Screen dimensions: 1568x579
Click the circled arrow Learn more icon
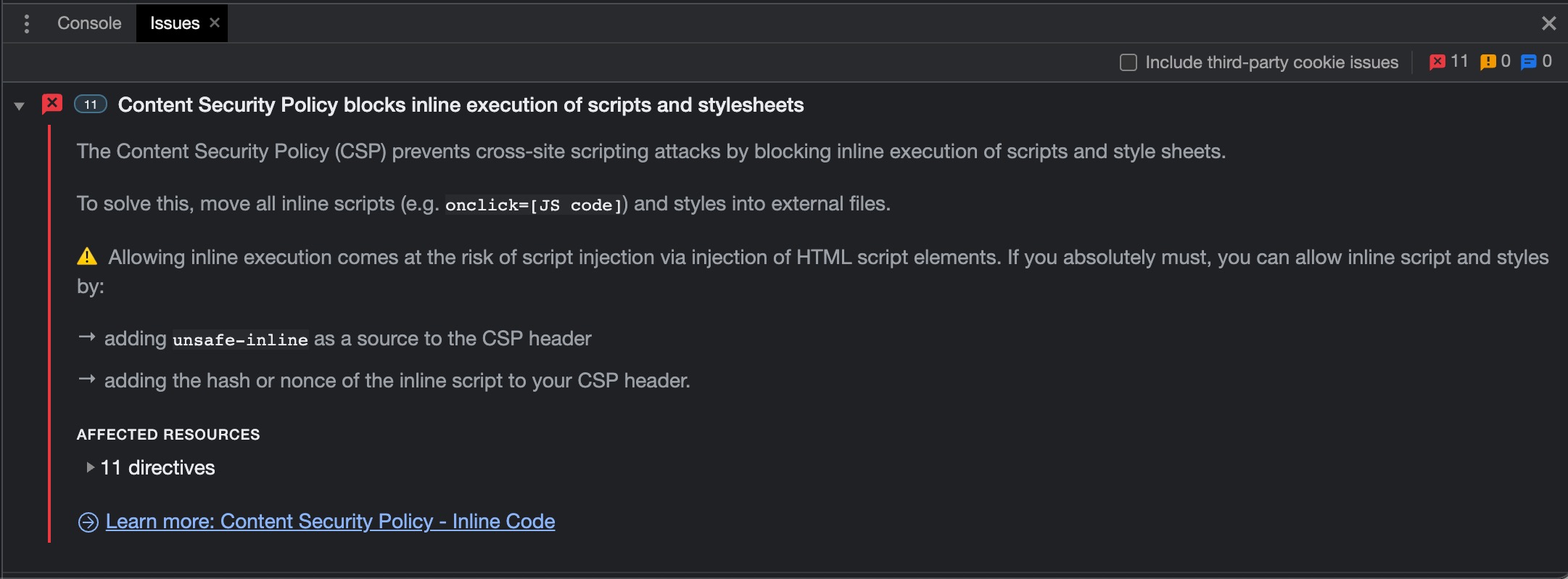coord(88,522)
